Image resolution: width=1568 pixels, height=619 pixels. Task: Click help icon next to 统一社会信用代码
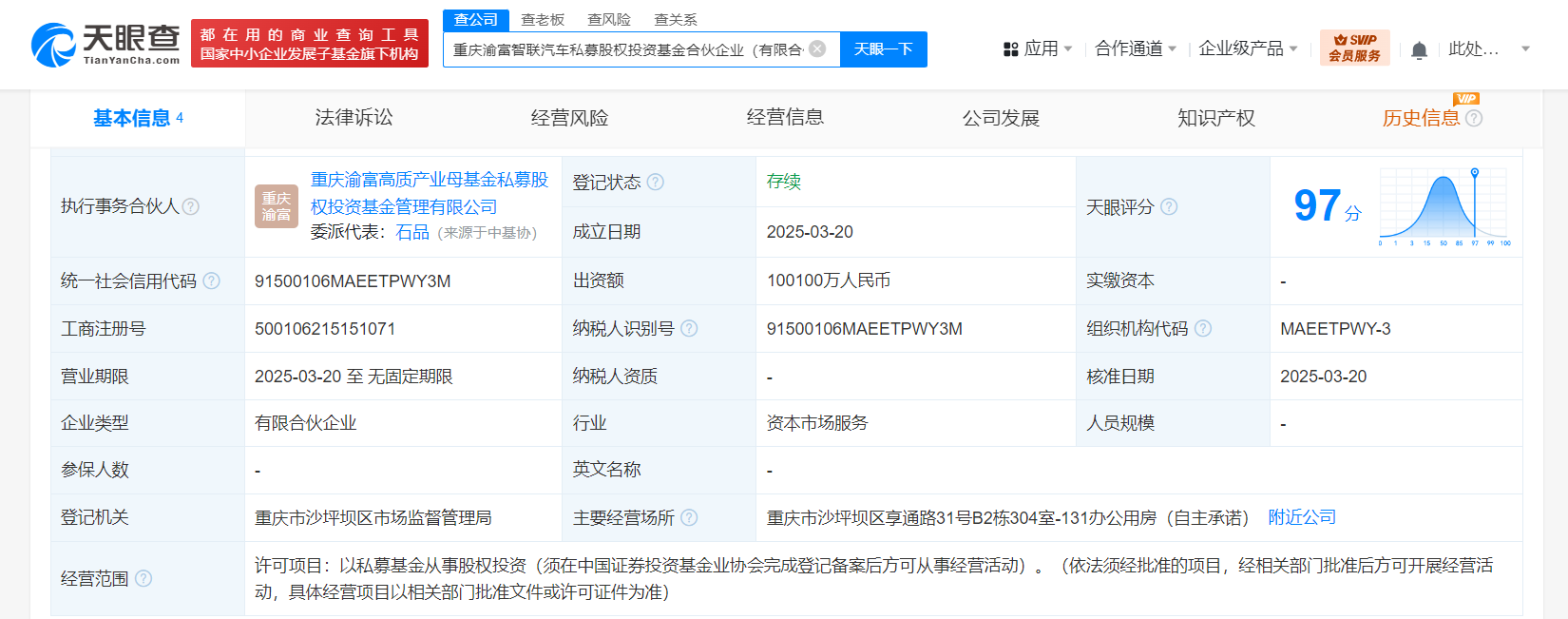tap(212, 281)
